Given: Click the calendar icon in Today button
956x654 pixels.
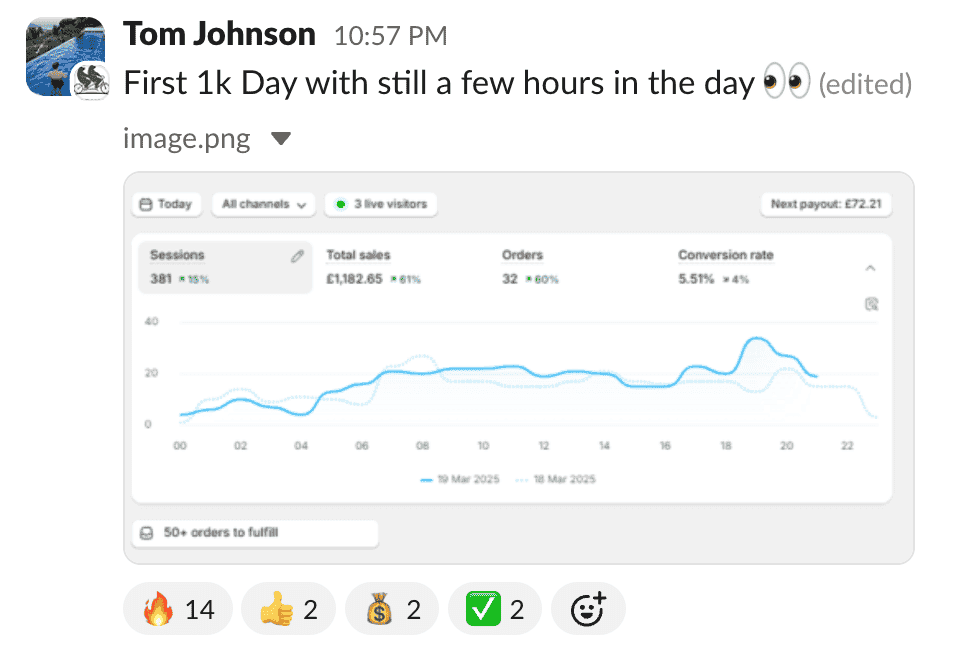Looking at the screenshot, I should click(x=146, y=204).
